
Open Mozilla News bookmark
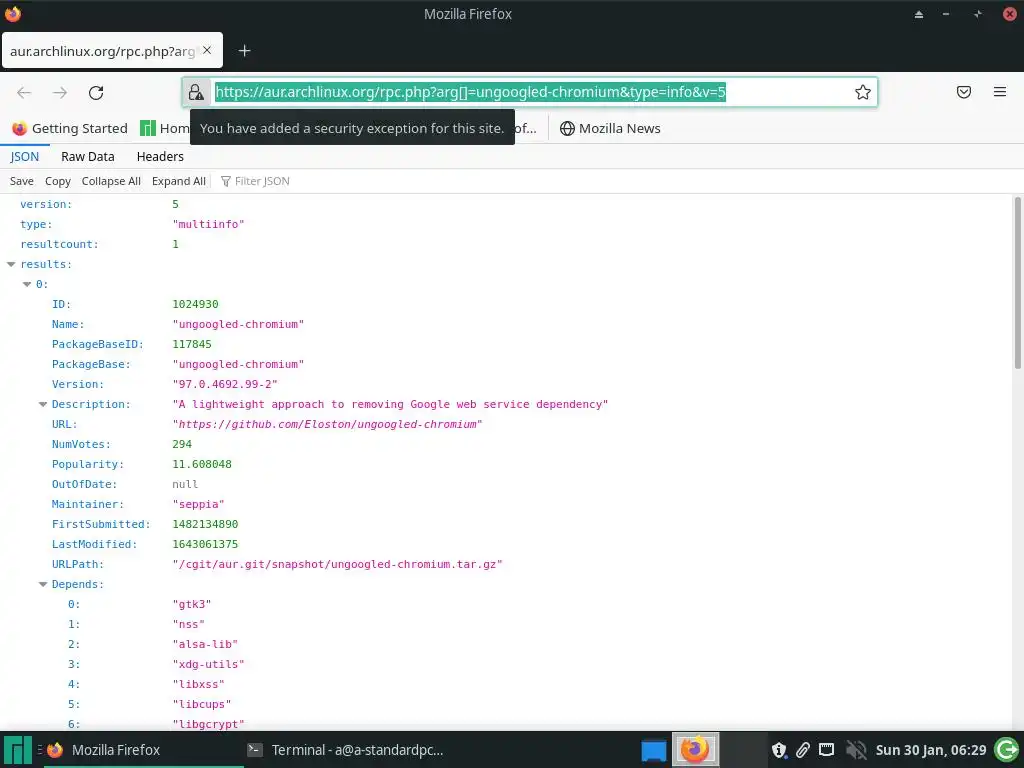[x=610, y=129]
